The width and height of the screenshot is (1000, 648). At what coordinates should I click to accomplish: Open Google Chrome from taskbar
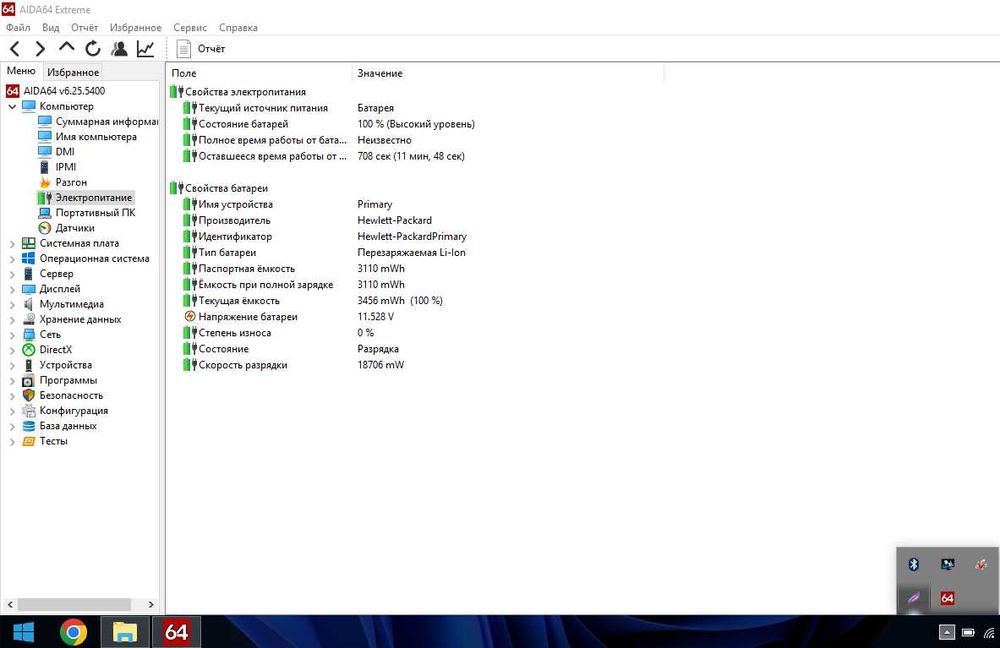pos(73,632)
